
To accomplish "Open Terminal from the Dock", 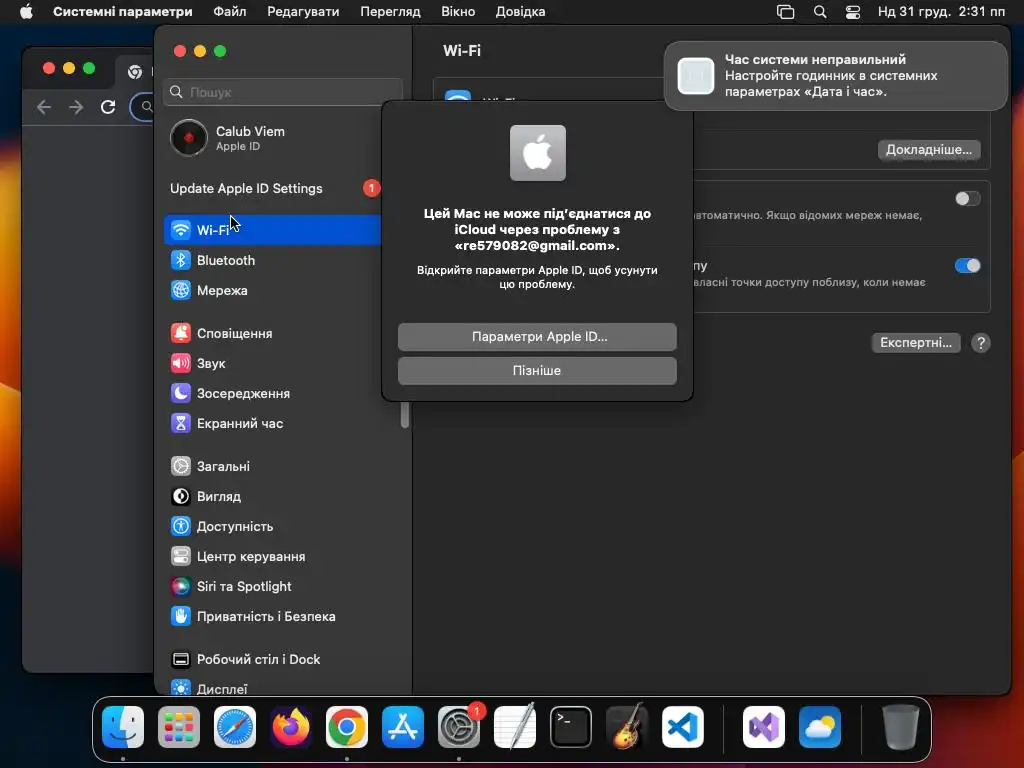I will pos(571,727).
